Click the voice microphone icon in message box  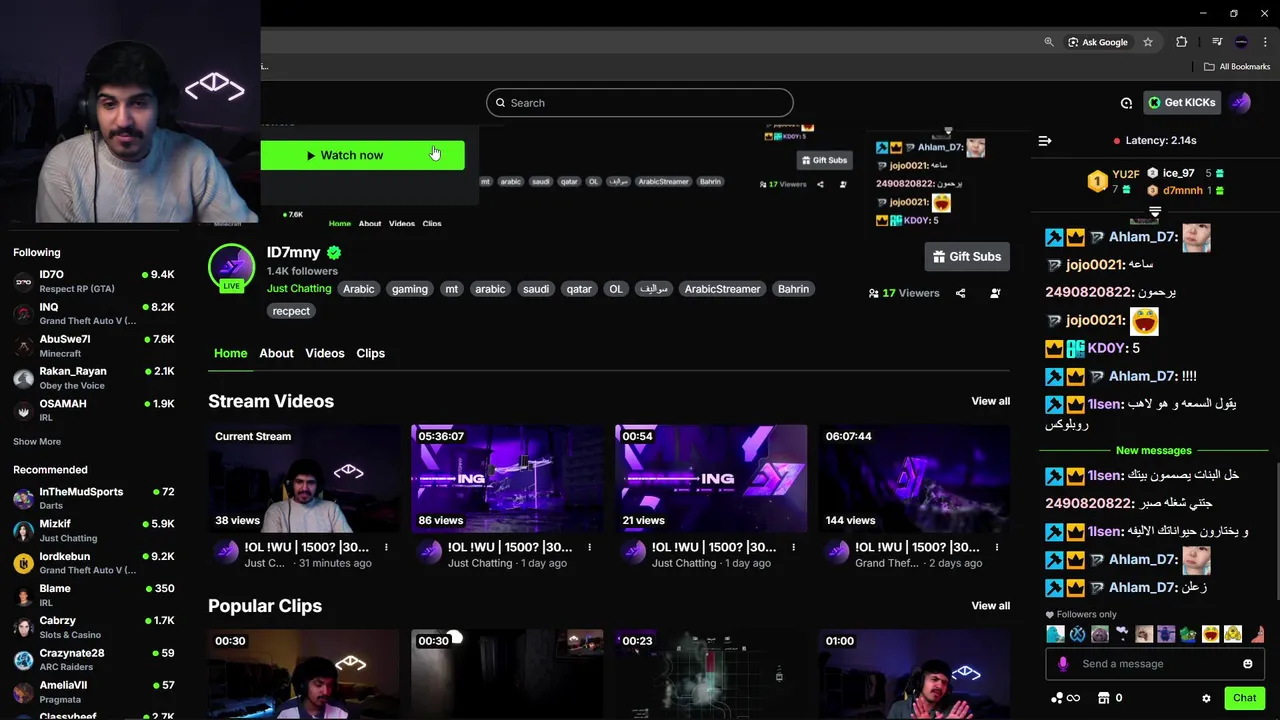[1063, 664]
